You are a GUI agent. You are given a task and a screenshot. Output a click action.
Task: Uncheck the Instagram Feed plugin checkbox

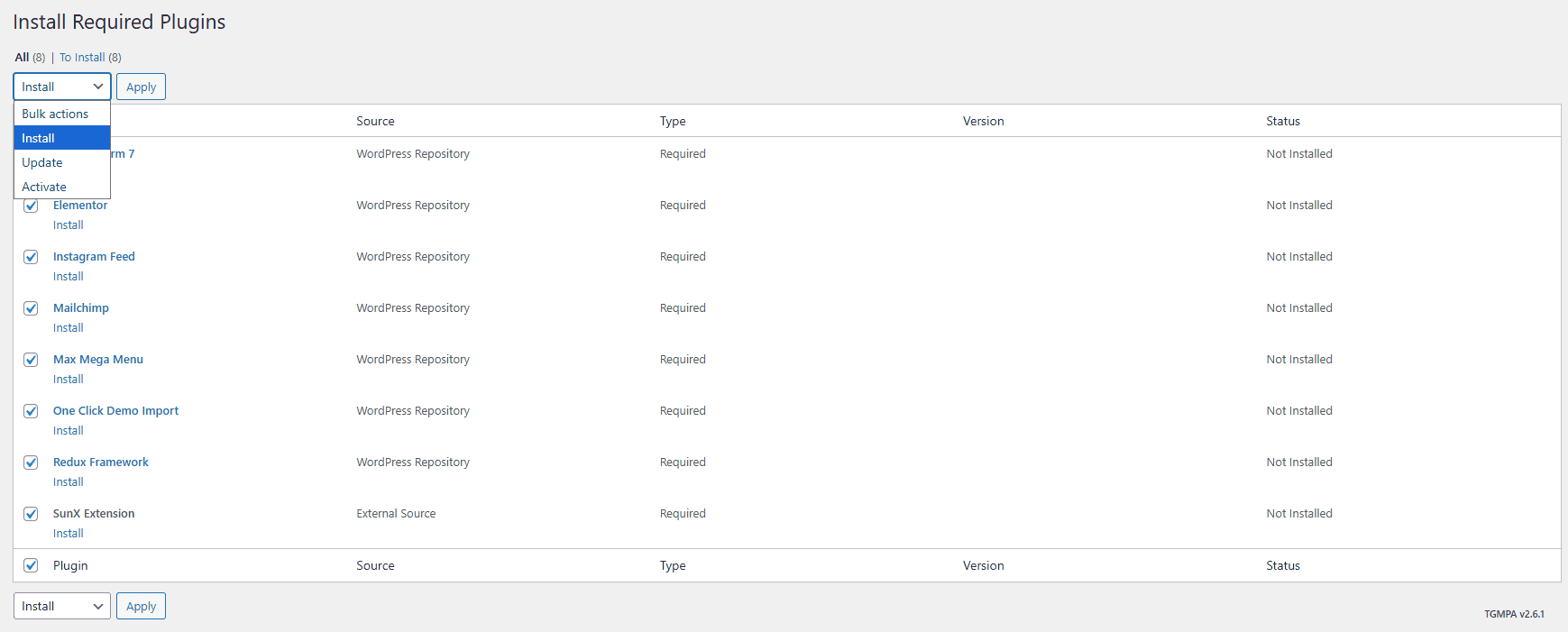pos(31,257)
